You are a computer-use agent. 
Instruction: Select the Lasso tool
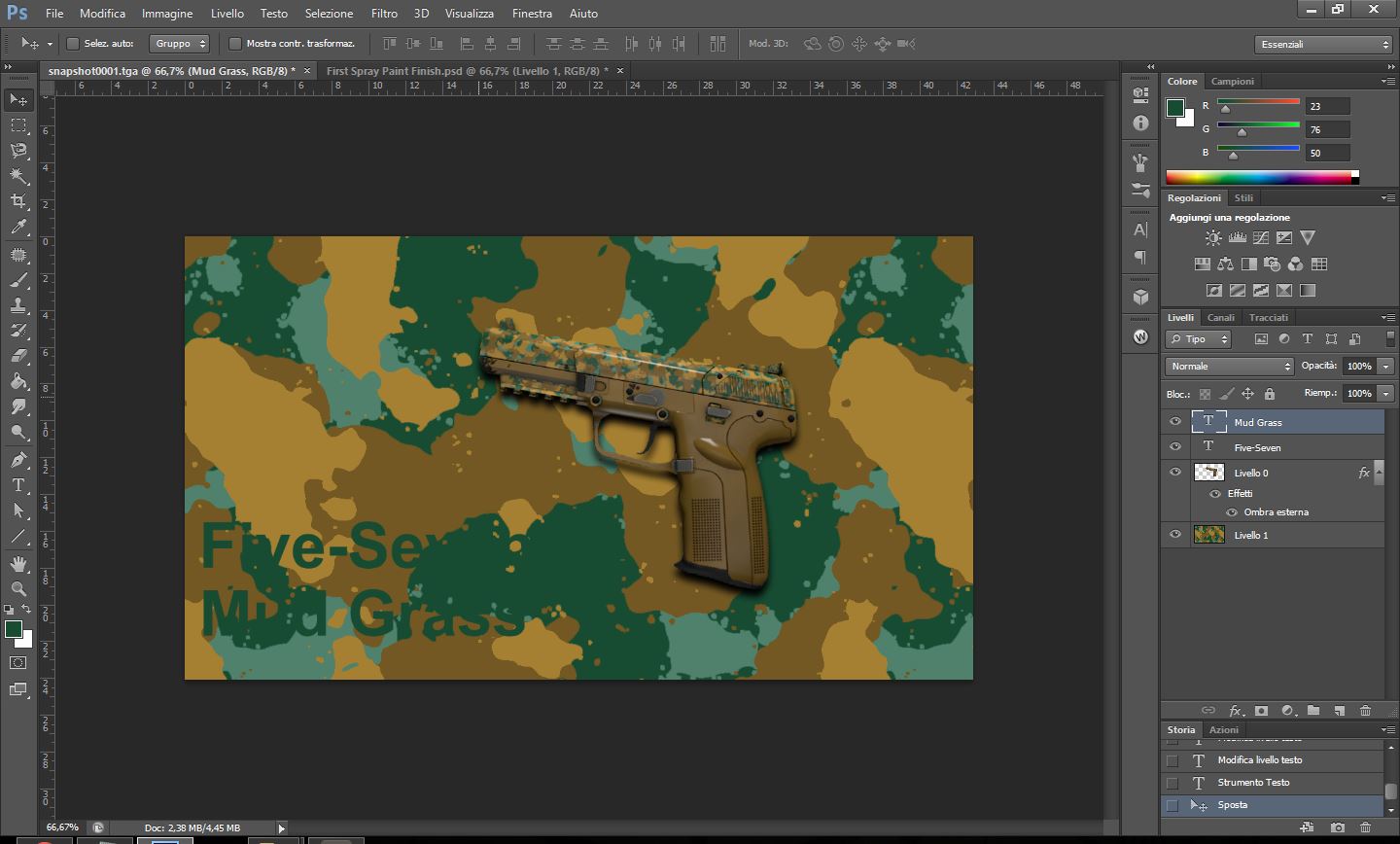tap(18, 151)
